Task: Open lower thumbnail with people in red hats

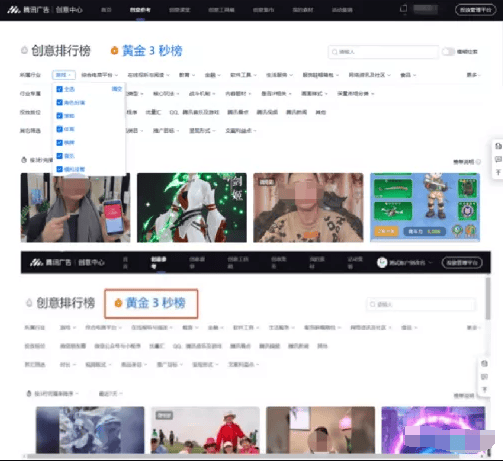Action: click(205, 430)
